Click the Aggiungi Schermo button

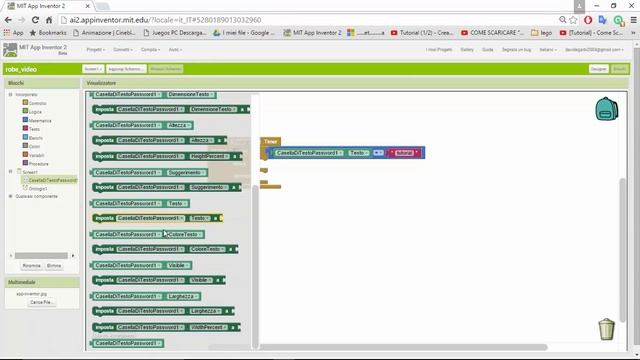click(126, 69)
